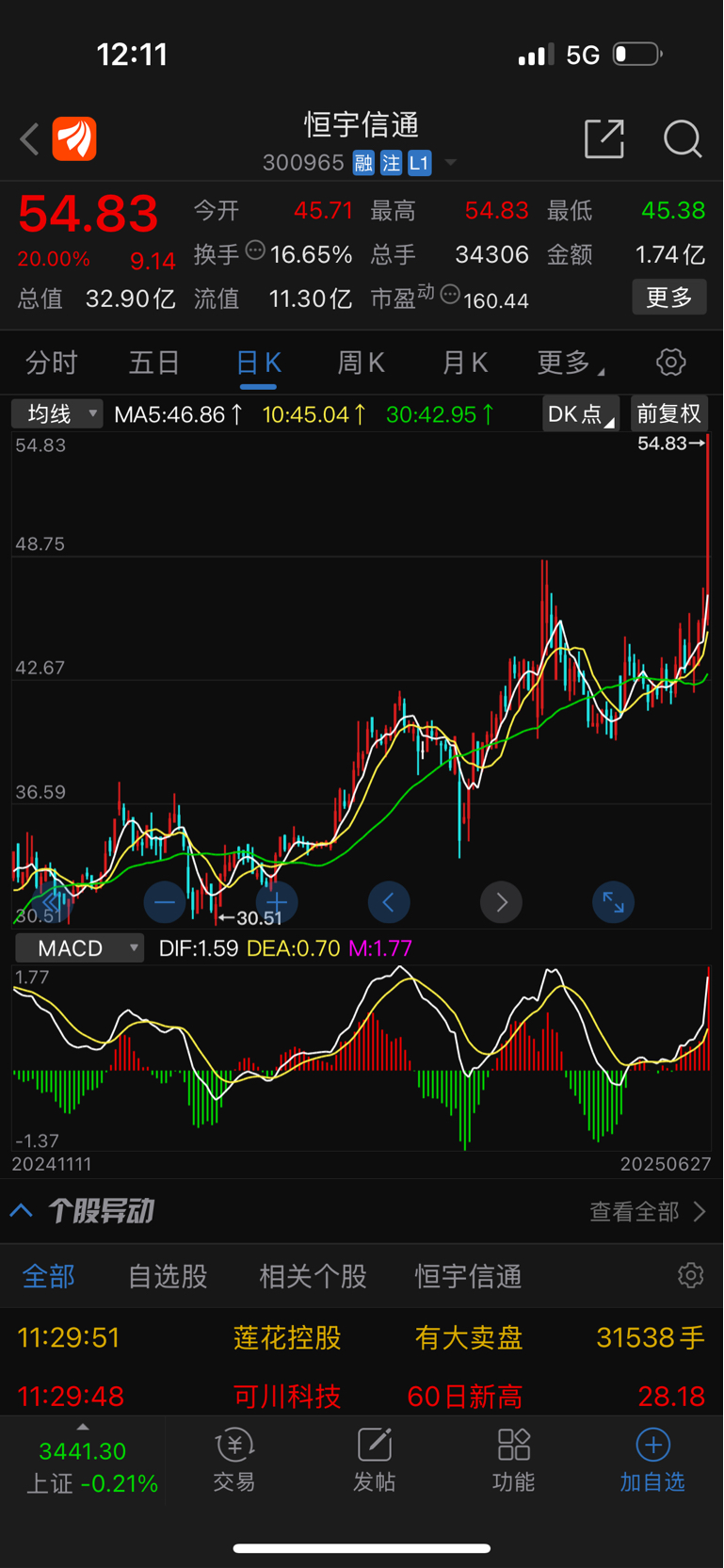Move chart right with grey arrow
Screen dimensions: 724x1568
(501, 902)
